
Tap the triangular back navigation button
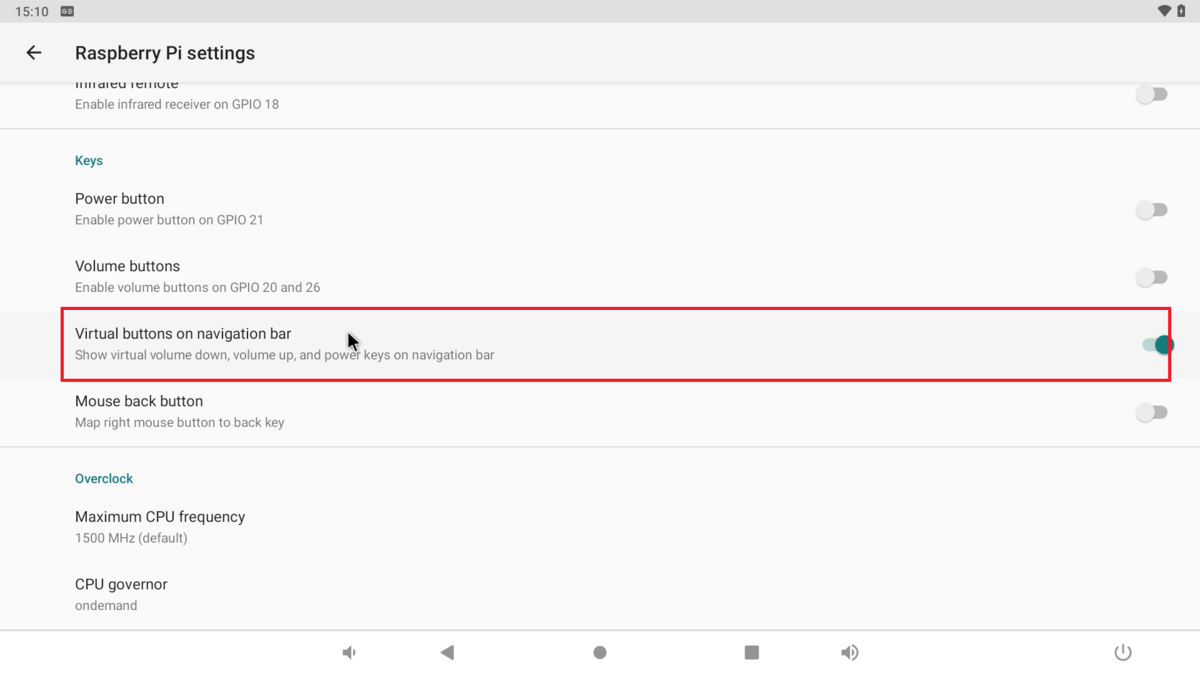[447, 653]
